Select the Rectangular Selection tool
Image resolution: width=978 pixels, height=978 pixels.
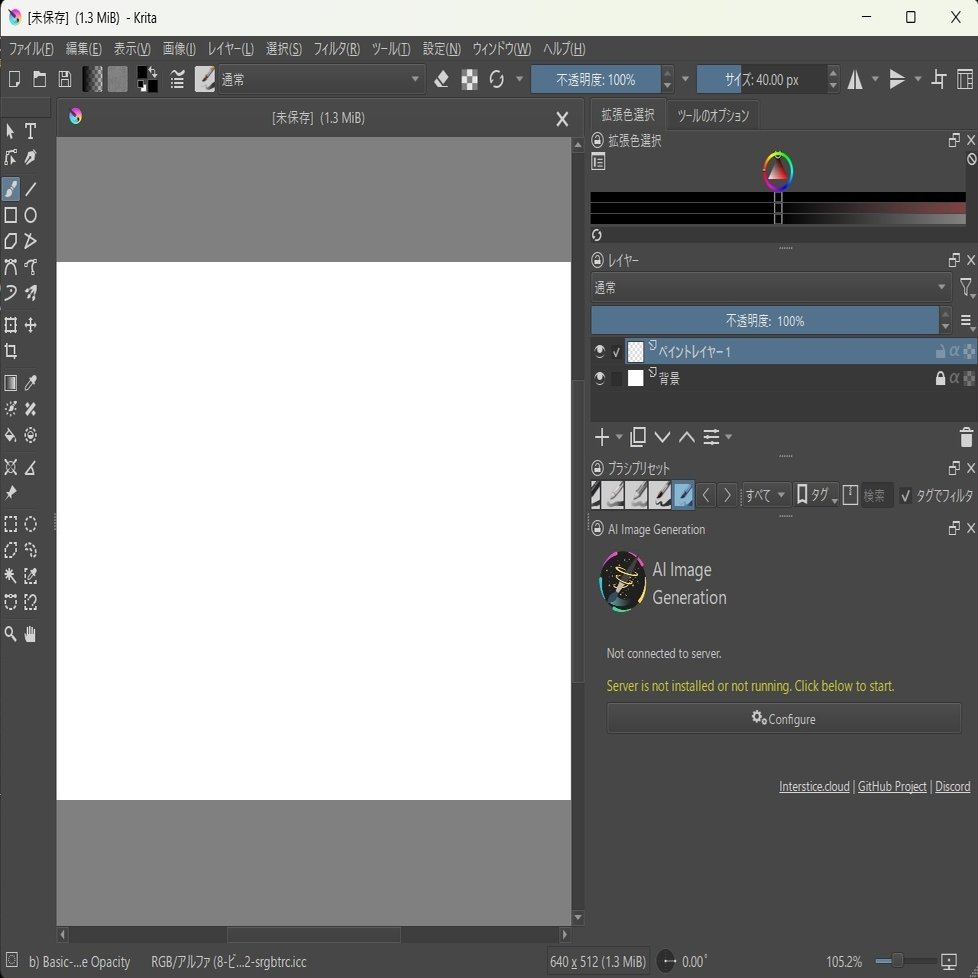[x=11, y=524]
